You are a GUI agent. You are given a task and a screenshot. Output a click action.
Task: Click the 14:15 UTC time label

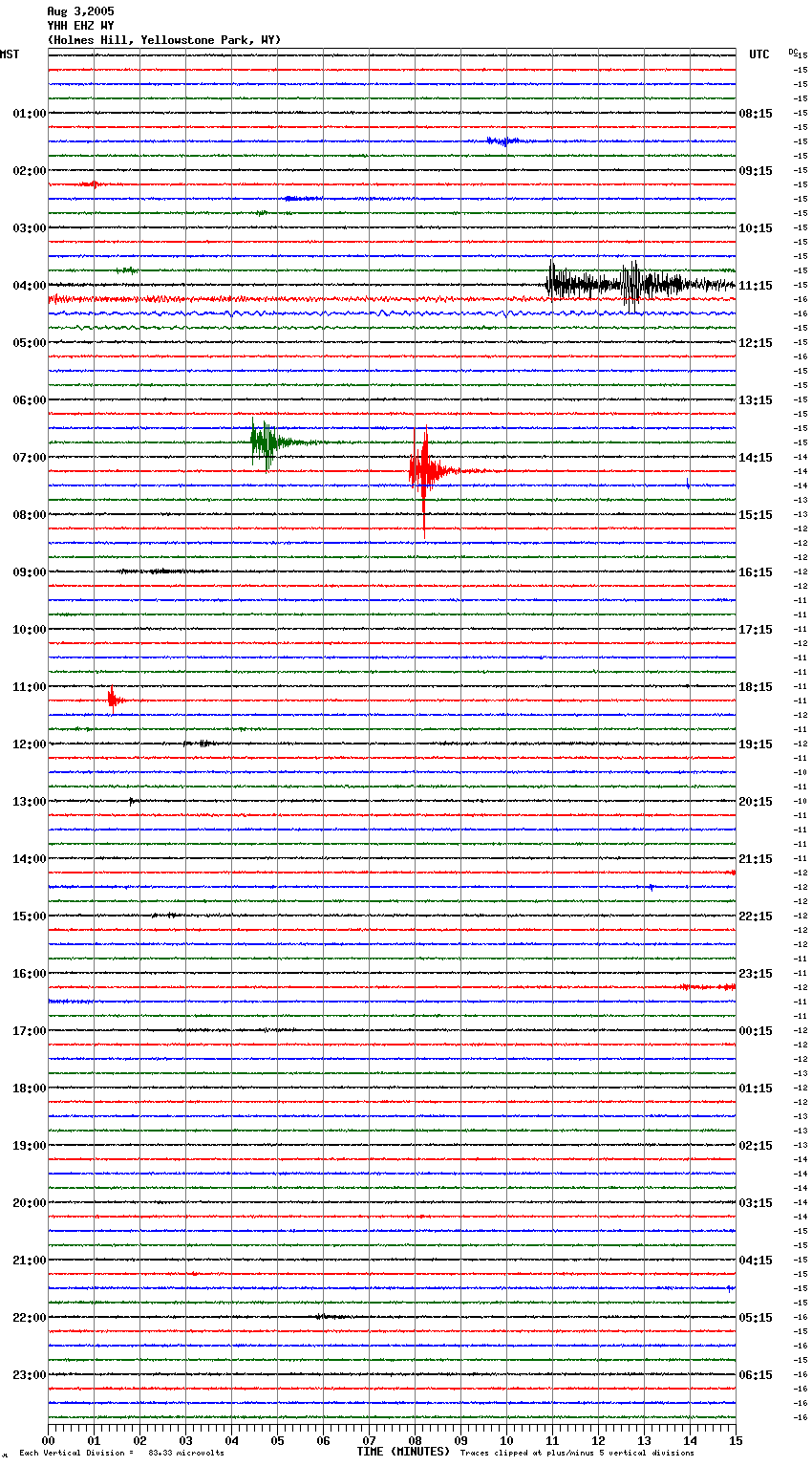pos(756,458)
